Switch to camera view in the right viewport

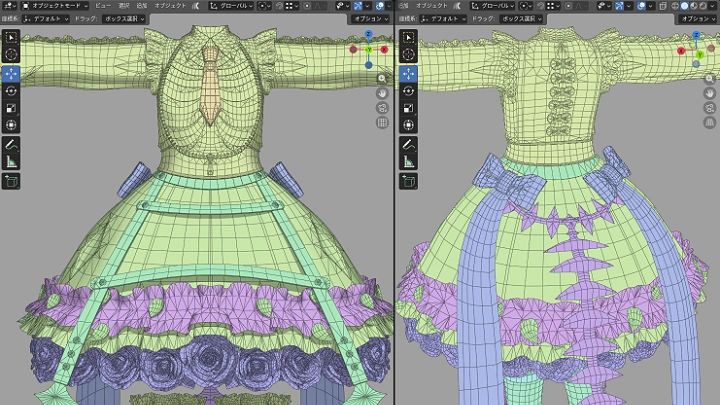tap(710, 108)
